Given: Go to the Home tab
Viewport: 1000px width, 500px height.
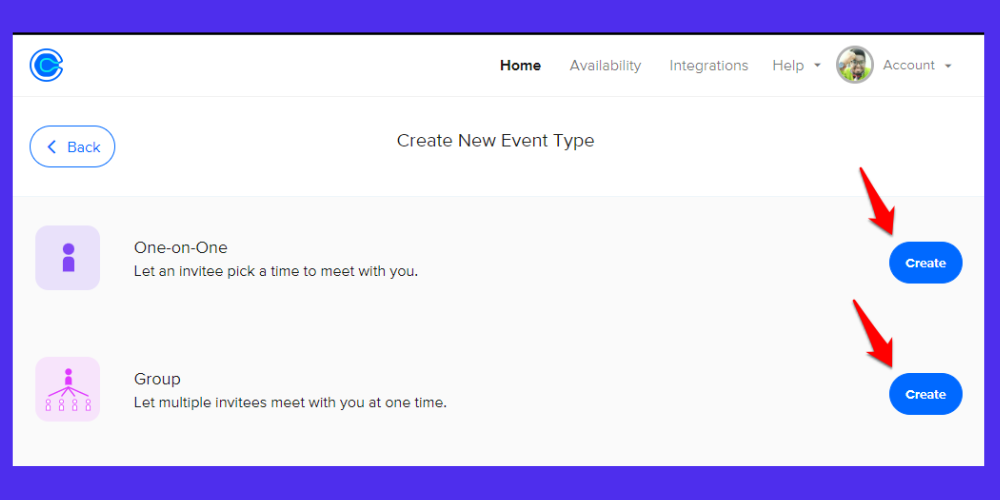Looking at the screenshot, I should tap(520, 65).
